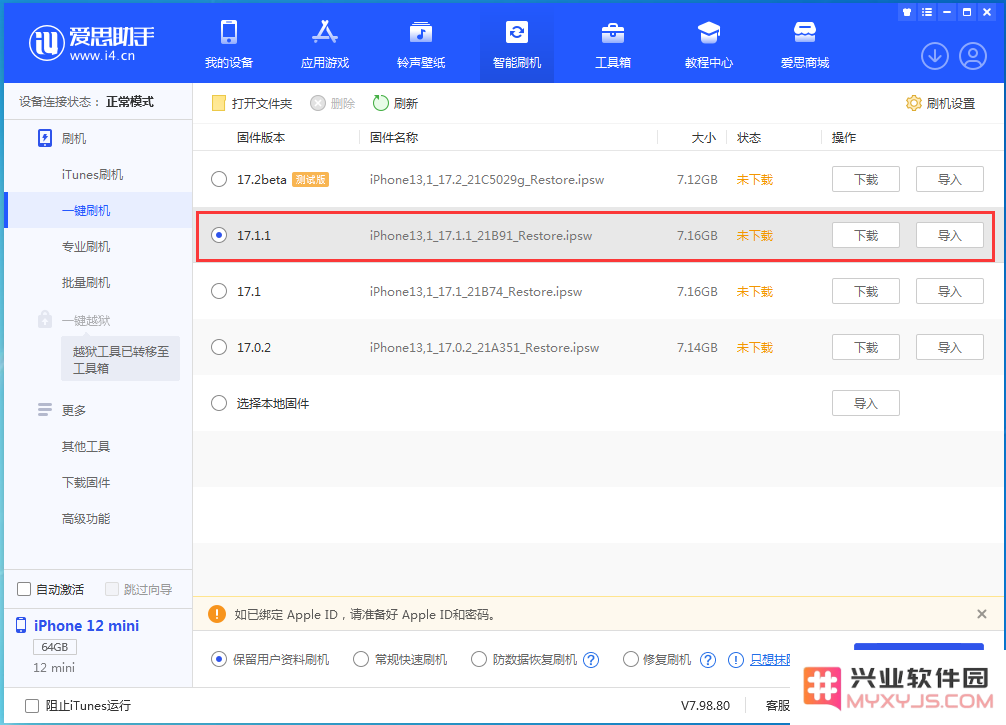This screenshot has width=1006, height=725.
Task: Import firmware for 17.2beta row
Action: (950, 179)
